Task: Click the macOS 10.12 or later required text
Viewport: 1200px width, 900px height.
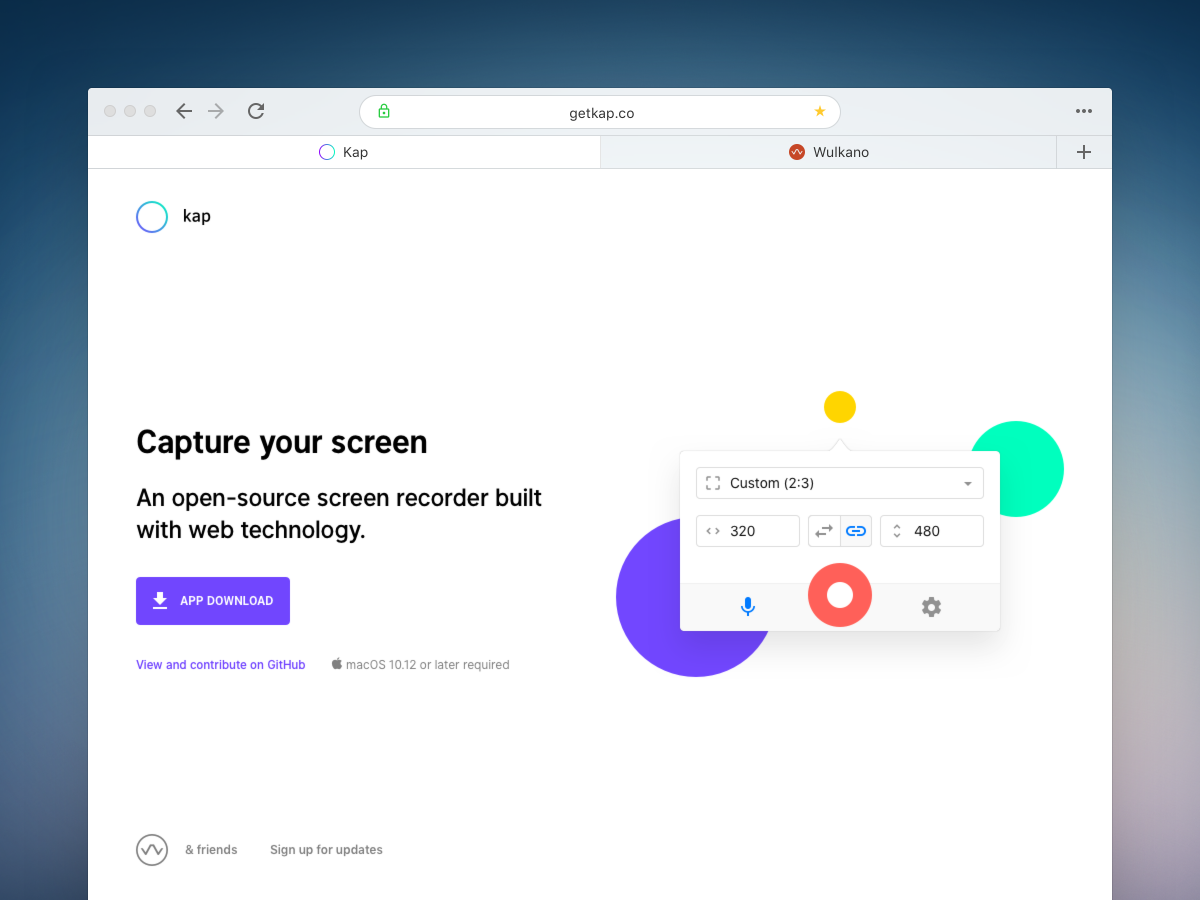Action: [x=428, y=665]
